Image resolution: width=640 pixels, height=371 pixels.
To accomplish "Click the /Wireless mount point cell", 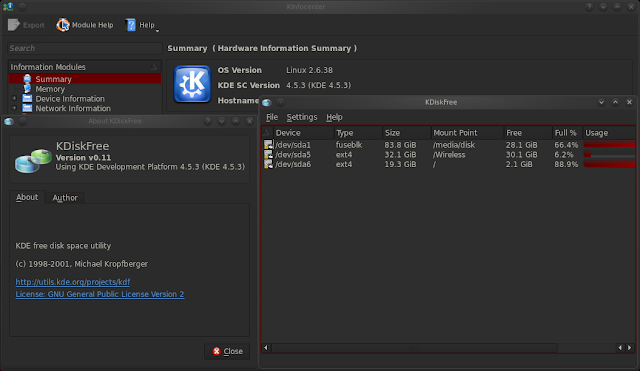I will 449,155.
